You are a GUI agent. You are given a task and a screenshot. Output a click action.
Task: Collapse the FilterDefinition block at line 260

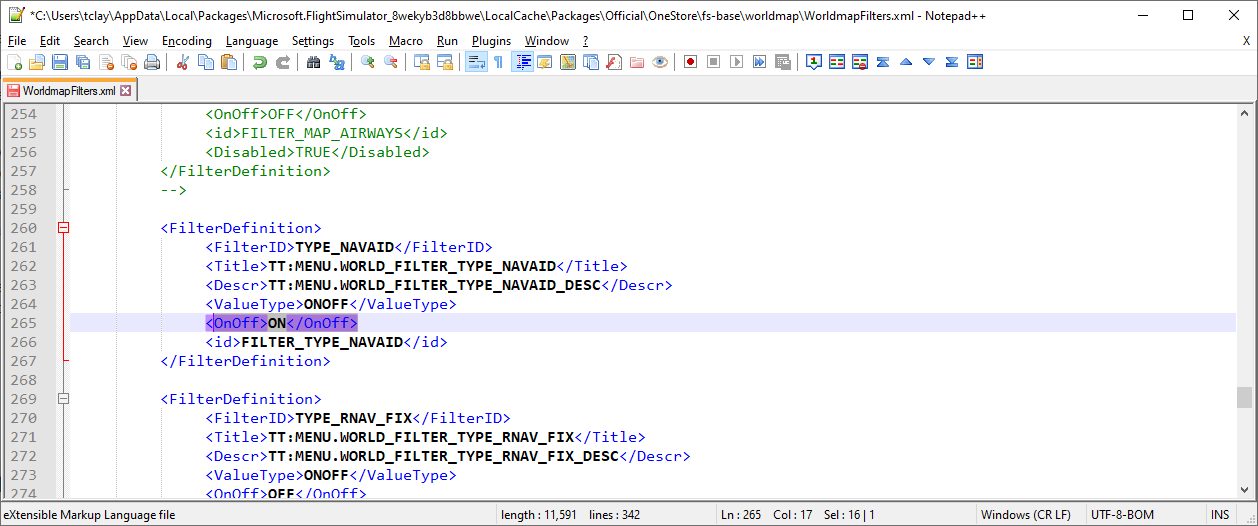[64, 228]
